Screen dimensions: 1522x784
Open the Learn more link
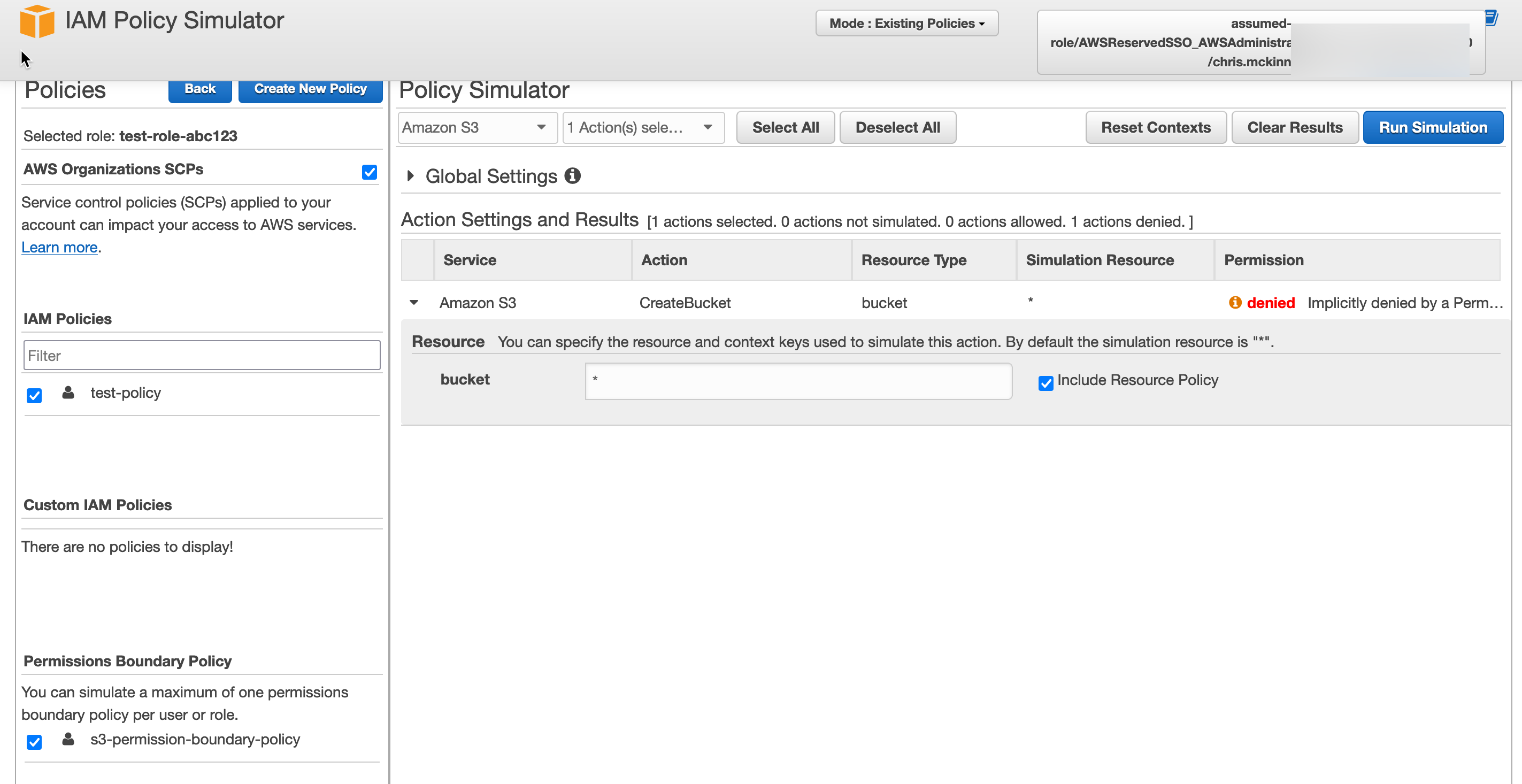tap(59, 247)
